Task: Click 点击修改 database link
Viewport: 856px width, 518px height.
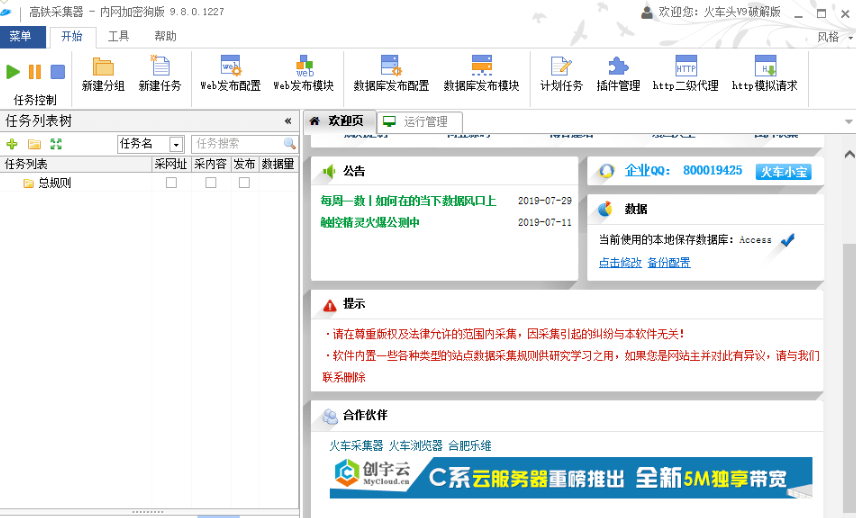Action: tap(620, 263)
